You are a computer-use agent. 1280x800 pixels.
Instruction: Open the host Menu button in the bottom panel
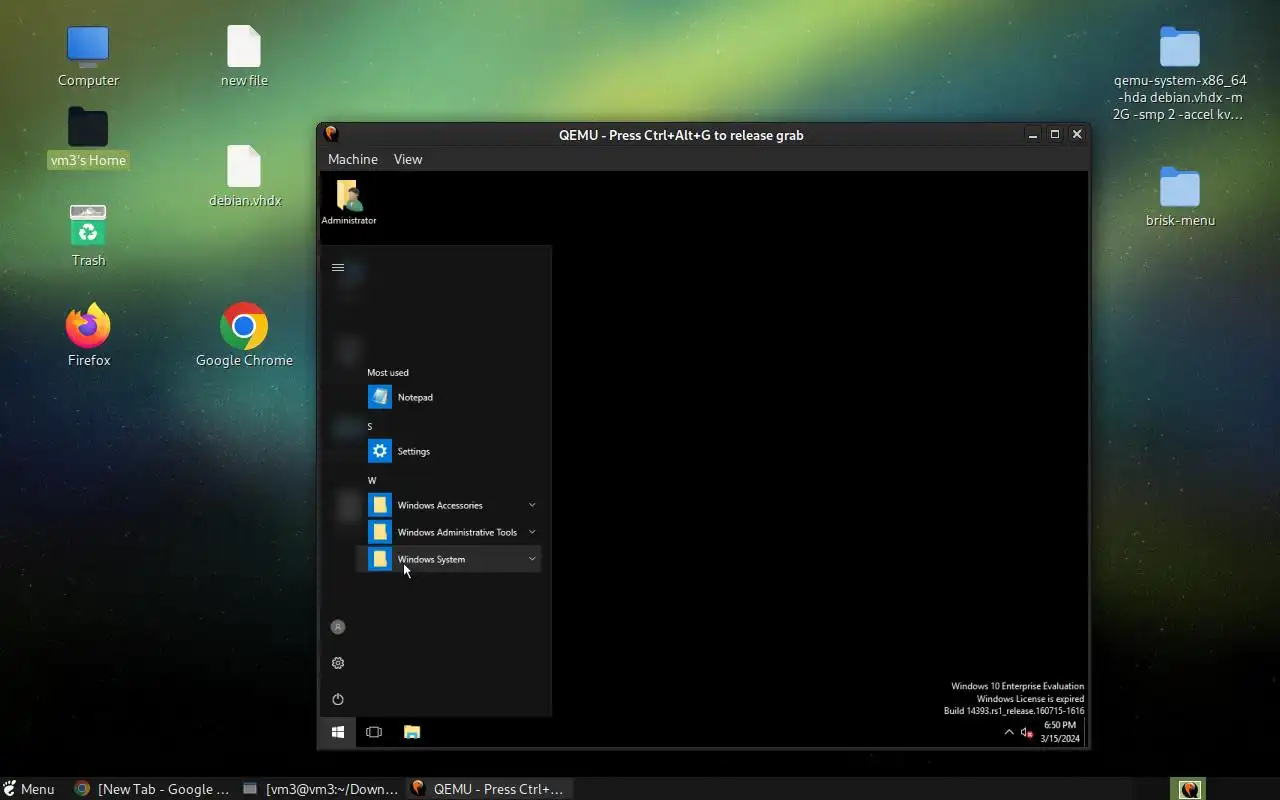pos(29,789)
